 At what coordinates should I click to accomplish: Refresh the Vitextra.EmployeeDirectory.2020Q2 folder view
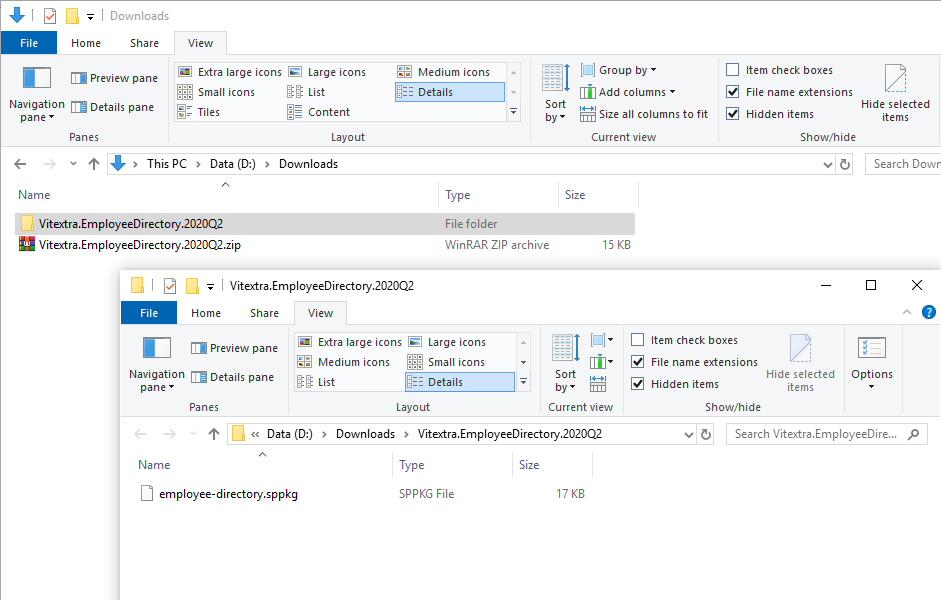click(x=706, y=434)
